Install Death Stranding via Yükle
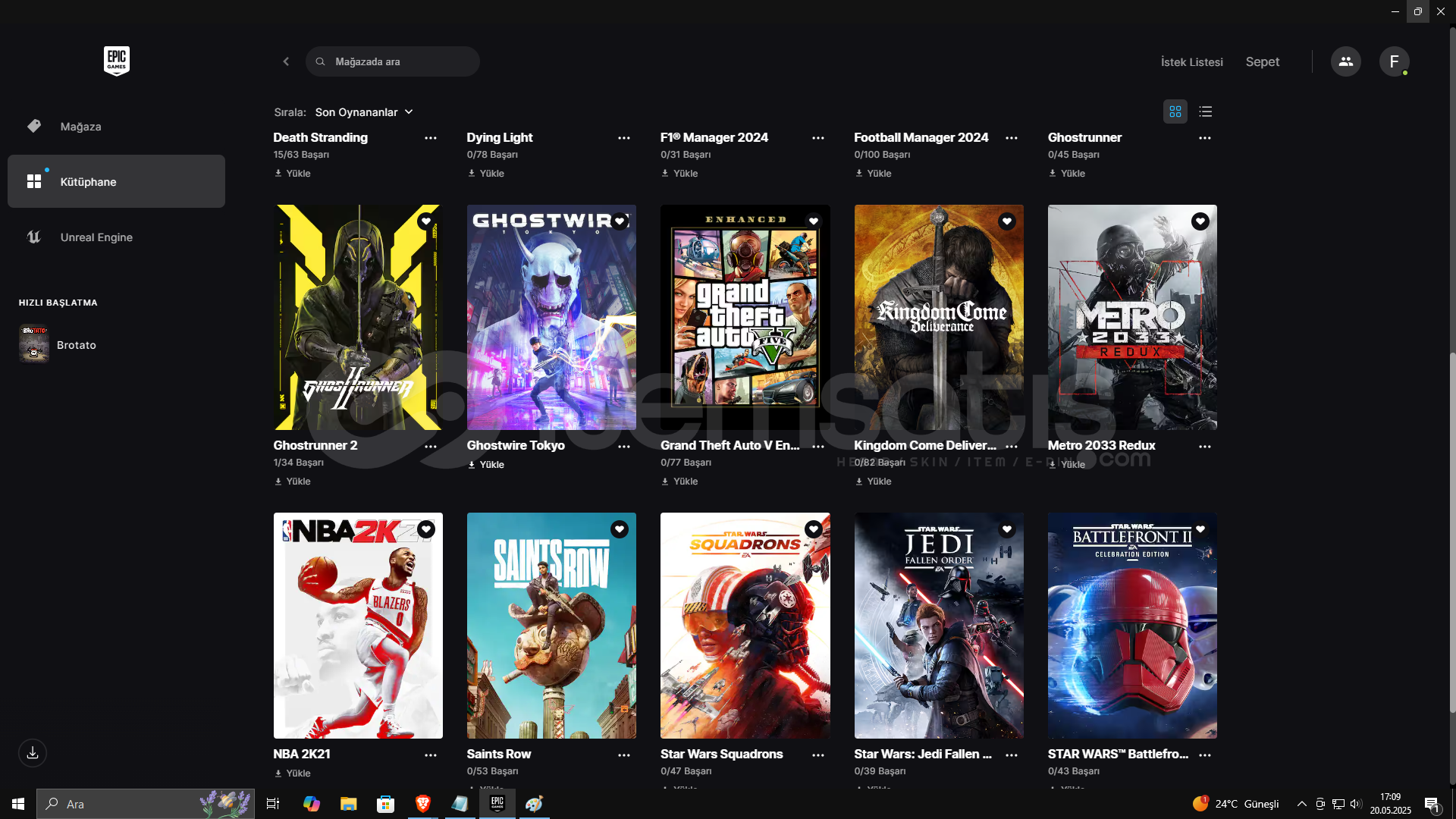 (293, 174)
